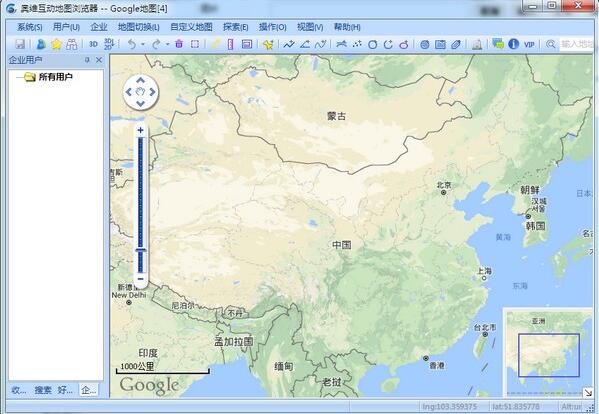Viewport: 599px width, 414px height.
Task: Open the 视图(V) menu
Action: (310, 27)
